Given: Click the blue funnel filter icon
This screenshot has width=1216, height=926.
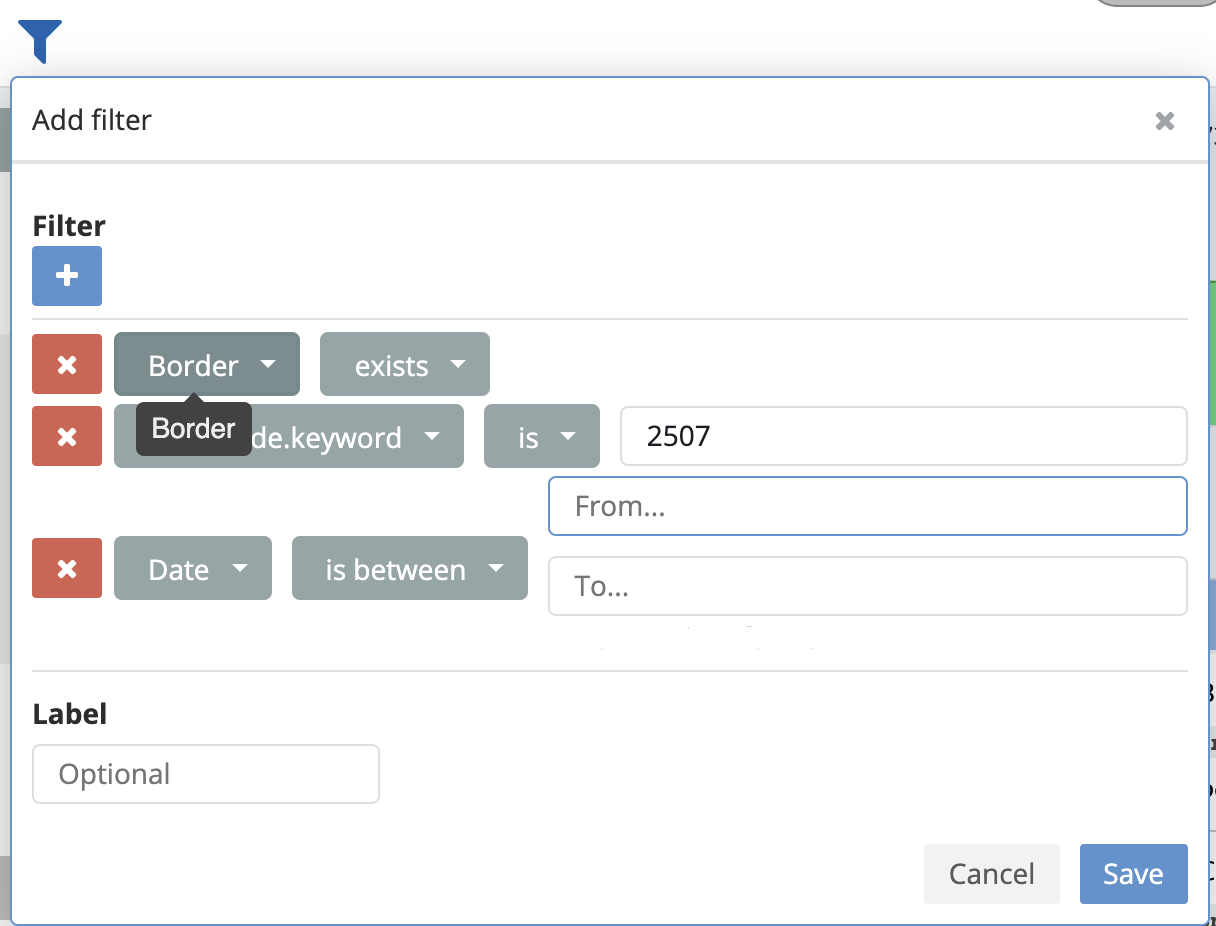Looking at the screenshot, I should [x=40, y=40].
